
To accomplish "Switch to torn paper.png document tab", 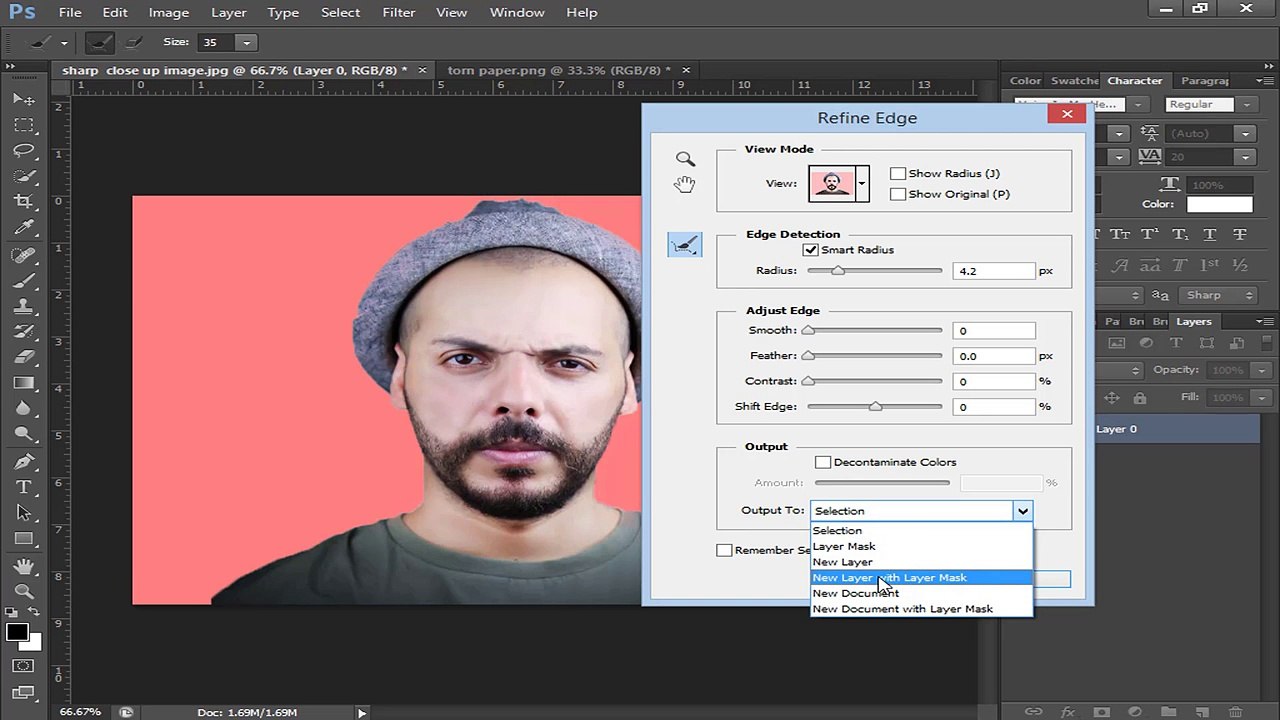I will pyautogui.click(x=560, y=70).
